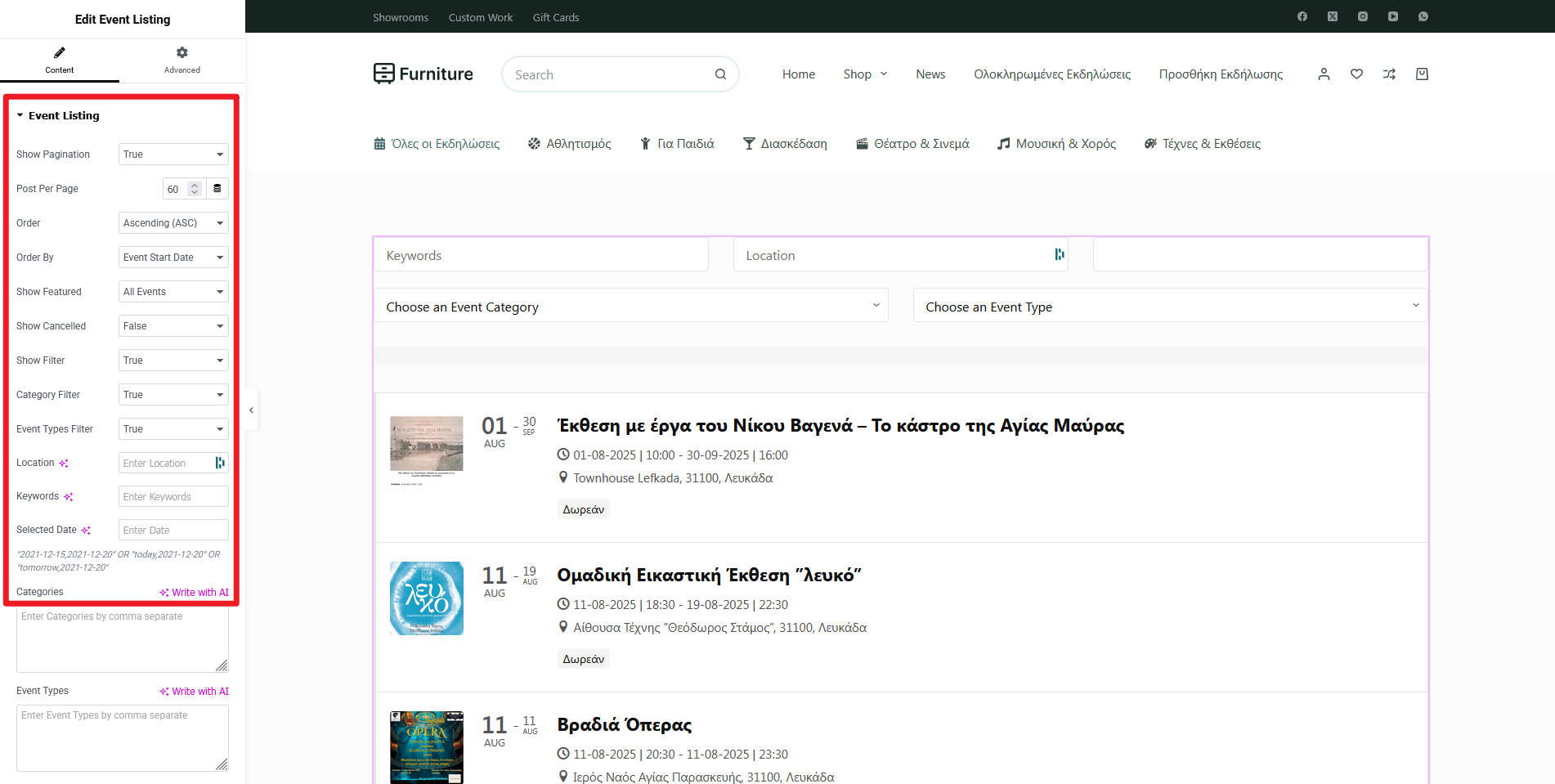Select the Για Παιδιά category

pyautogui.click(x=677, y=144)
